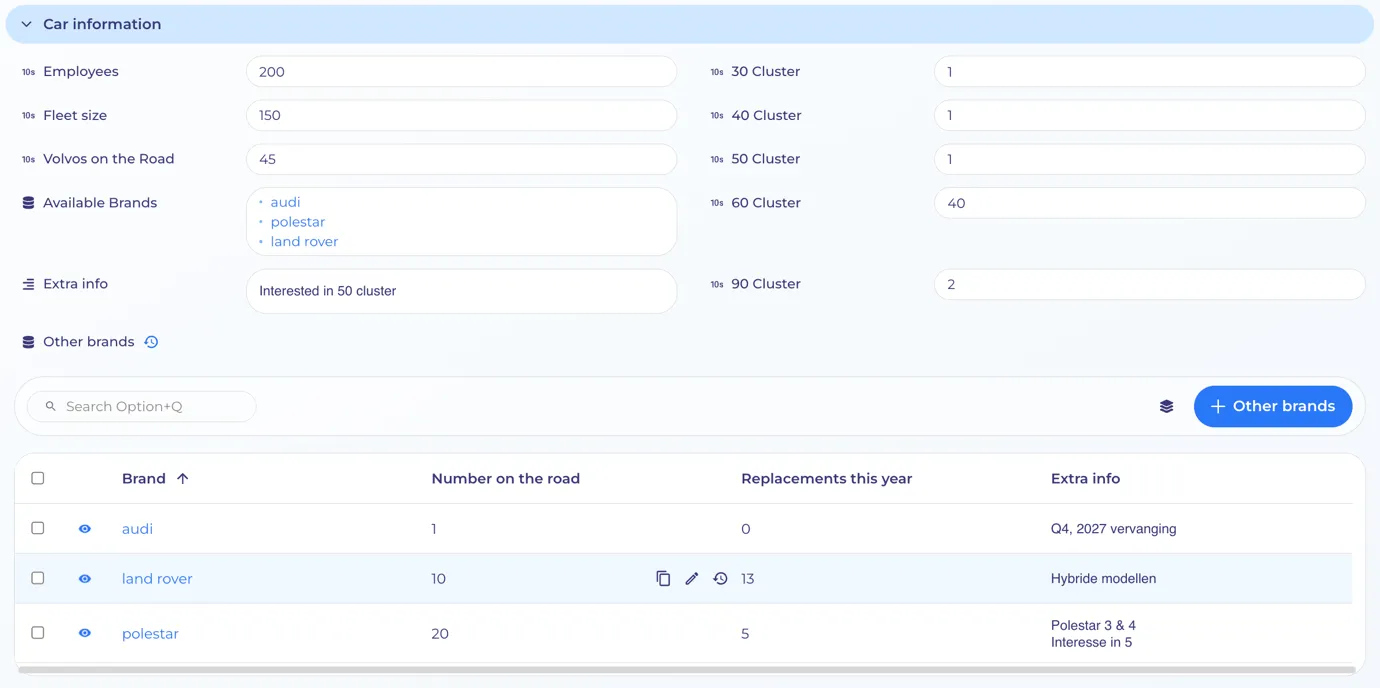Click the Employees 10s number icon
Image resolution: width=1380 pixels, height=688 pixels.
pyautogui.click(x=28, y=72)
